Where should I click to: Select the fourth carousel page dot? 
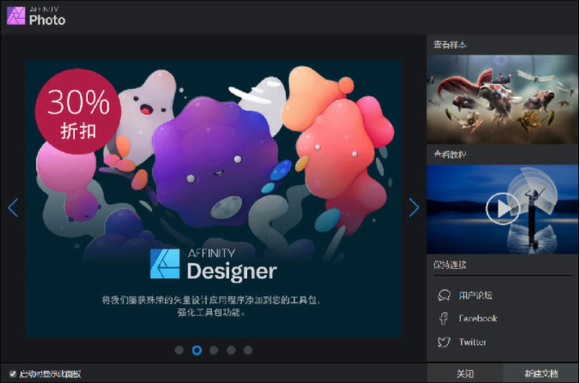point(231,350)
